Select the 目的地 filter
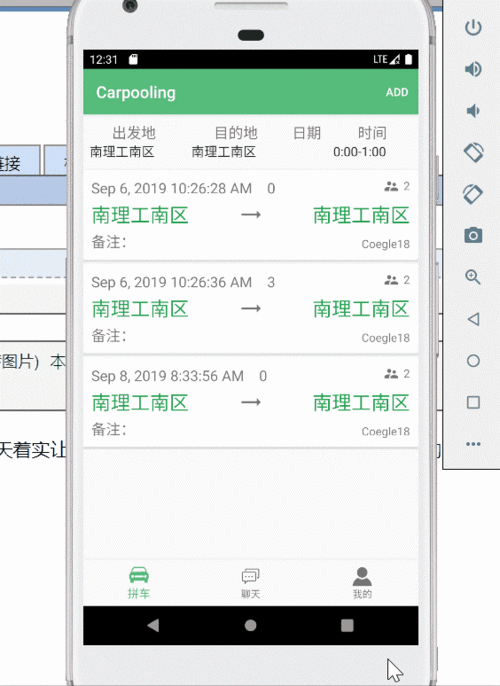 tap(224, 142)
